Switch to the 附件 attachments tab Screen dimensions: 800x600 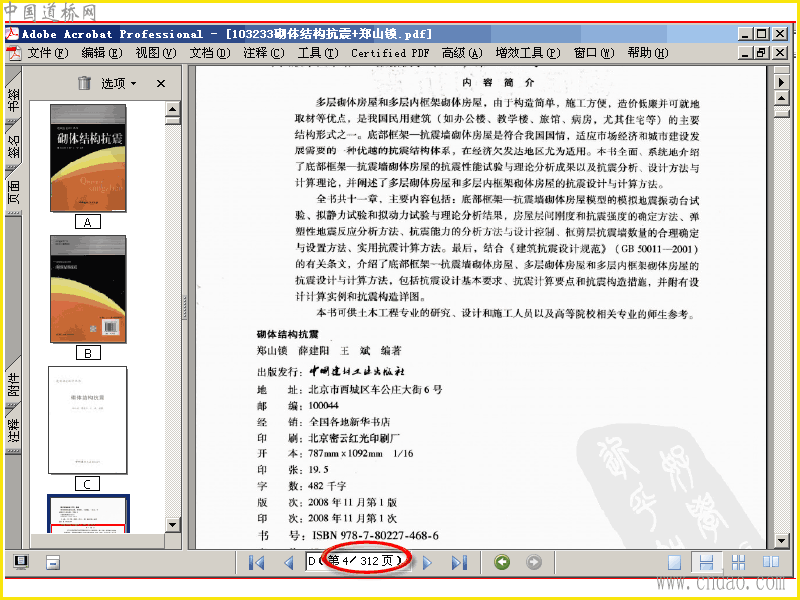click(x=13, y=384)
